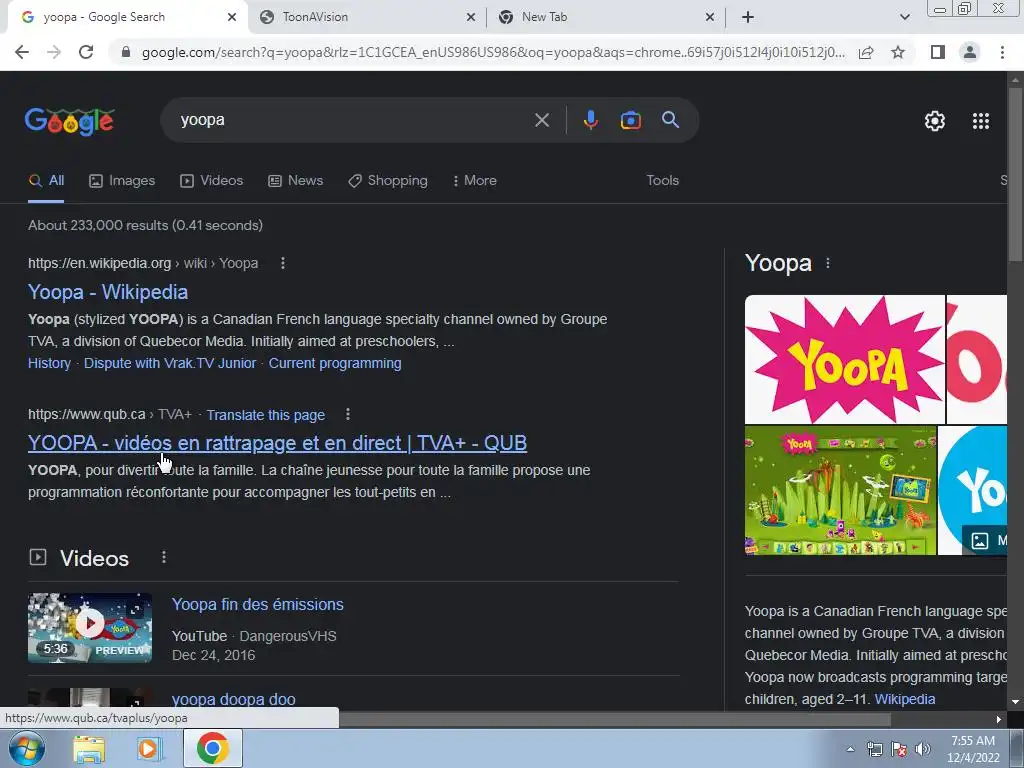The height and width of the screenshot is (768, 1024).
Task: Open the Google apps grid
Action: (x=981, y=121)
